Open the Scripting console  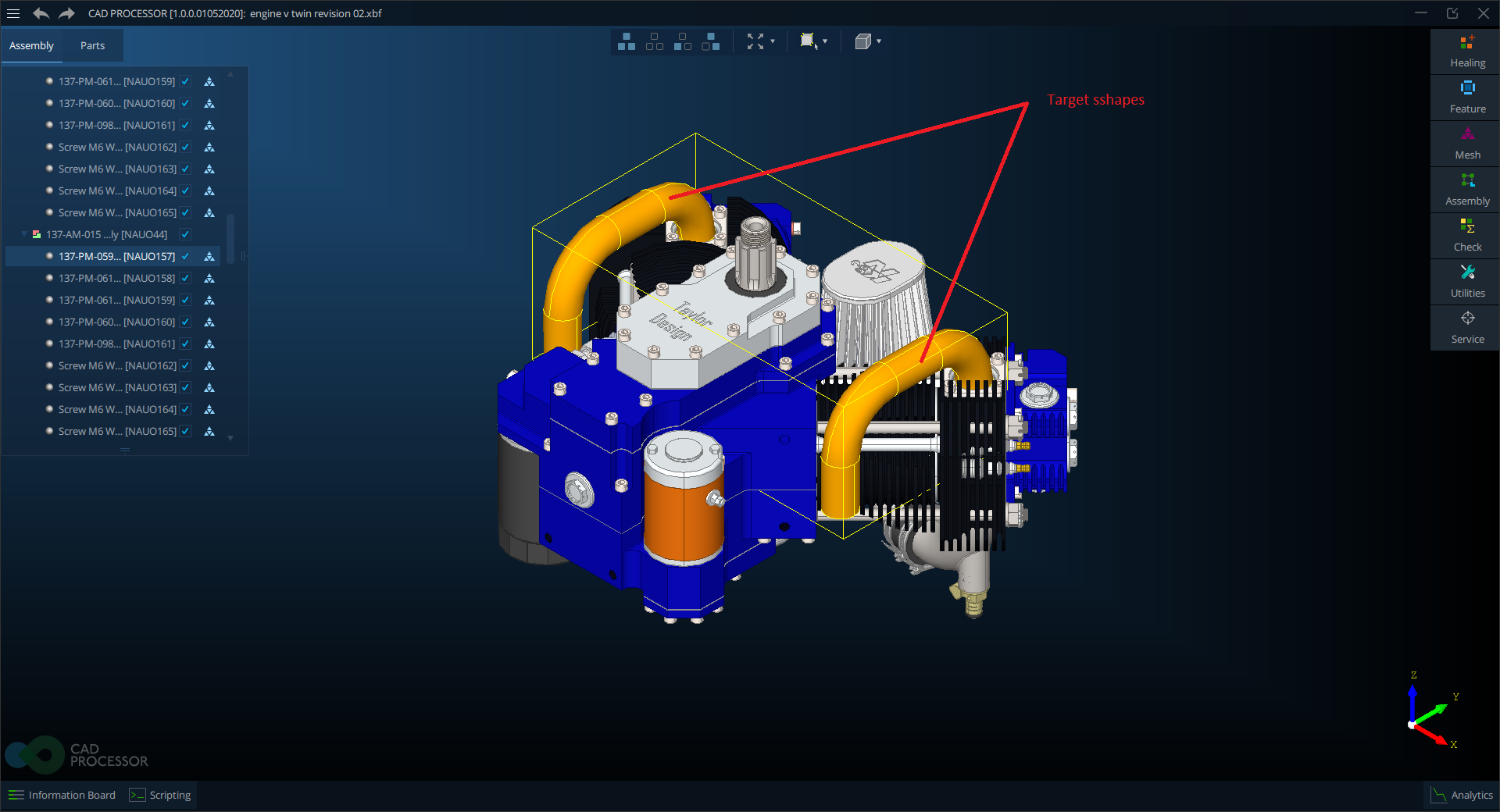pos(160,795)
